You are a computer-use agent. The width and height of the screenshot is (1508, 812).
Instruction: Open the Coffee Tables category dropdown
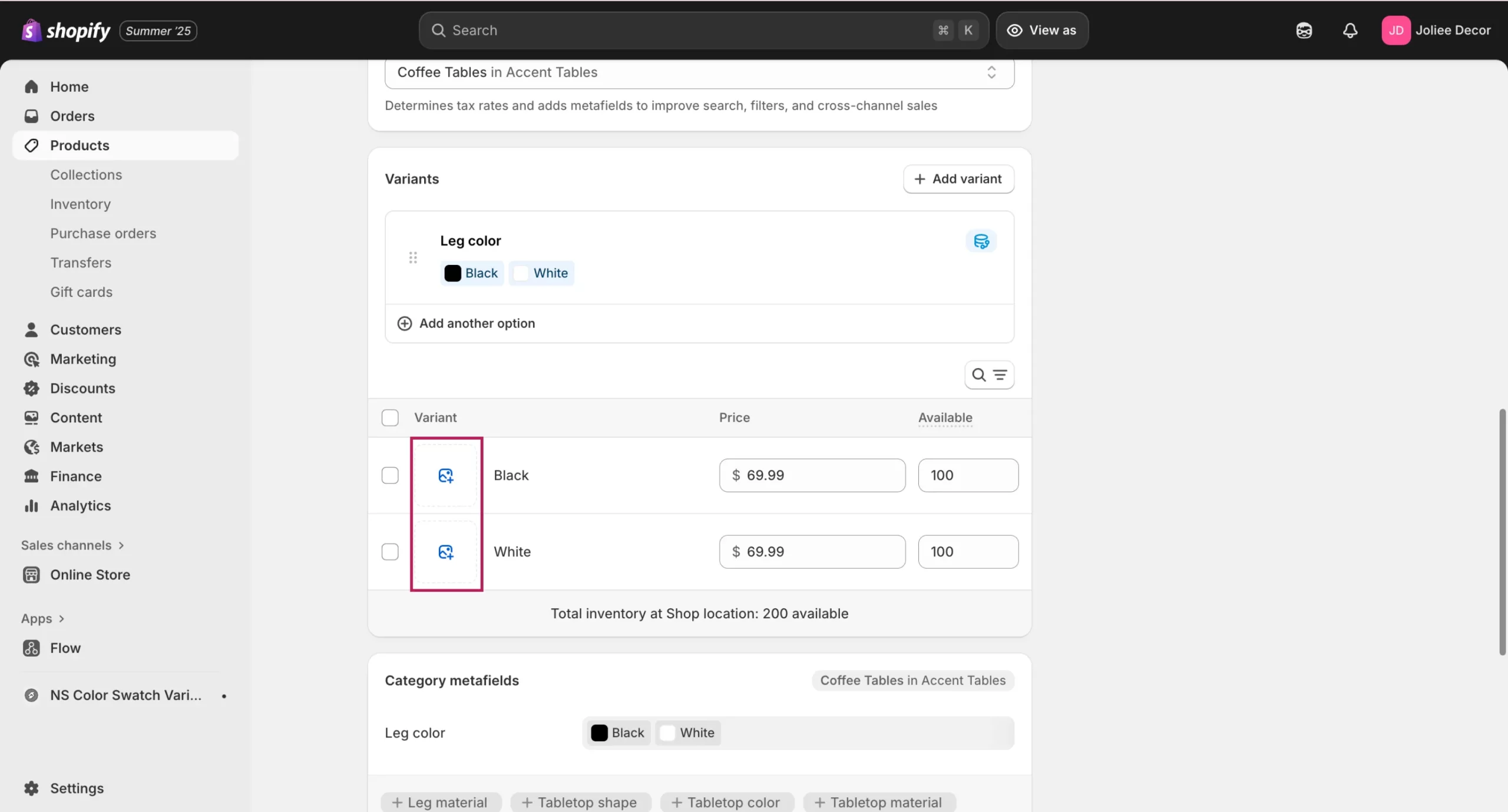[699, 72]
